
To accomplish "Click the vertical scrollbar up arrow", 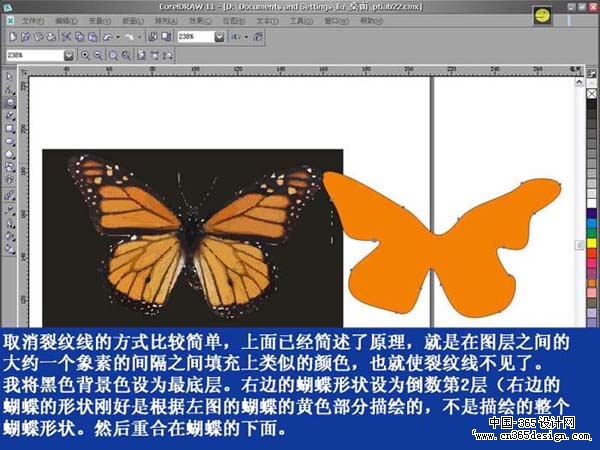I will pos(579,82).
